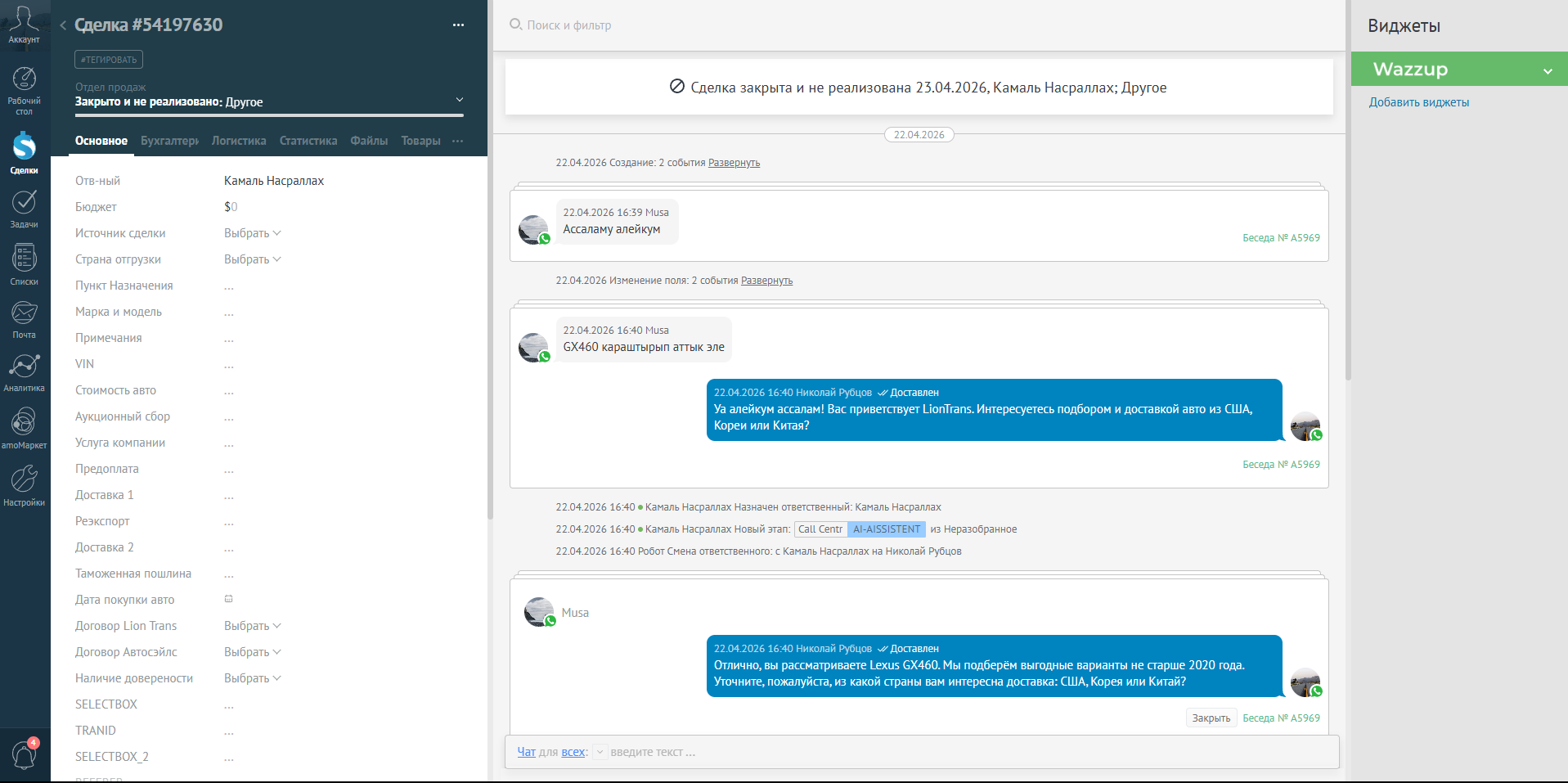Click Николай Рубцов avatar on LionTrans greeting

pyautogui.click(x=1306, y=426)
